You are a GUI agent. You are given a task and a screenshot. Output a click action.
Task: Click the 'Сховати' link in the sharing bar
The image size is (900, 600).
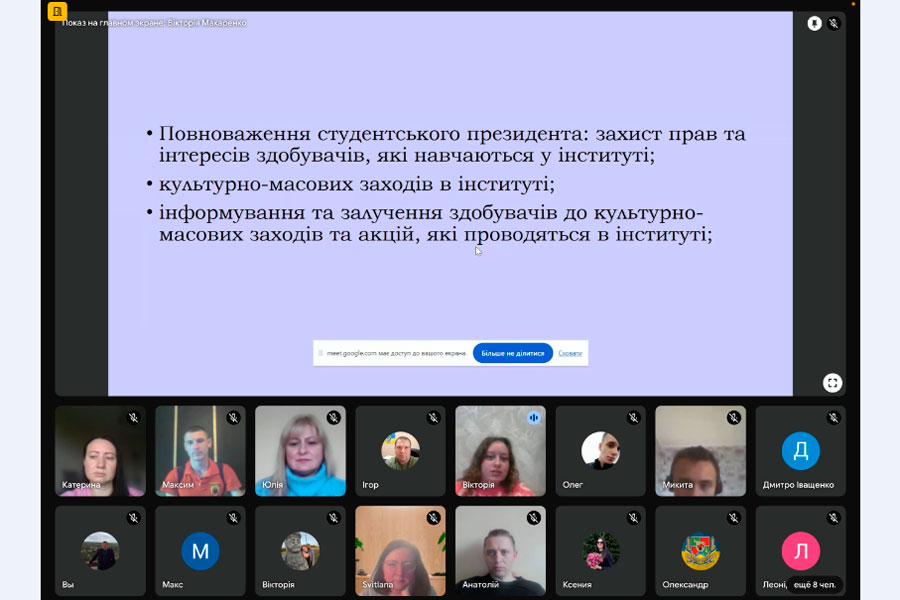point(570,353)
